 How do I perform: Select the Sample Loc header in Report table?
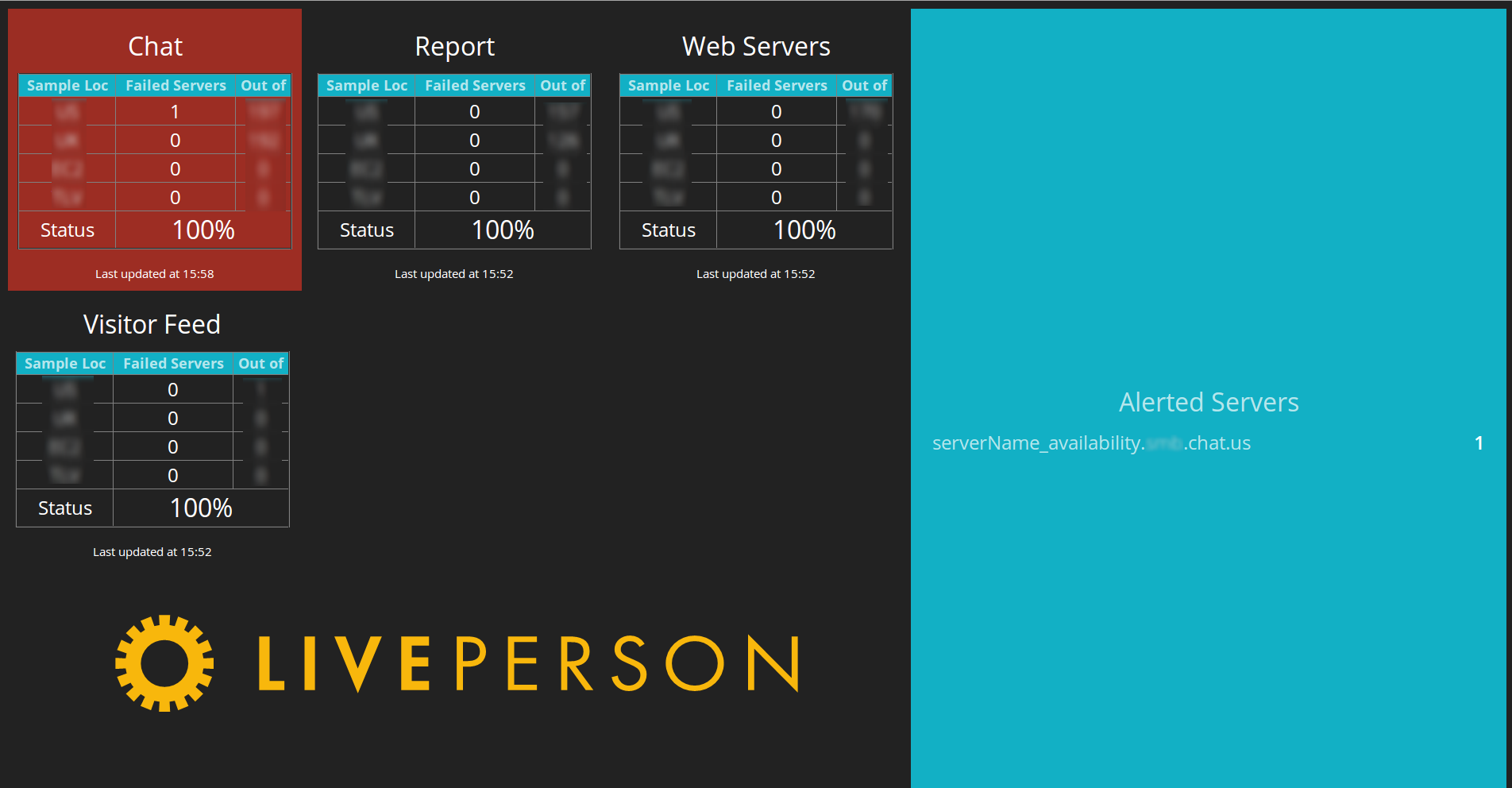click(x=365, y=85)
